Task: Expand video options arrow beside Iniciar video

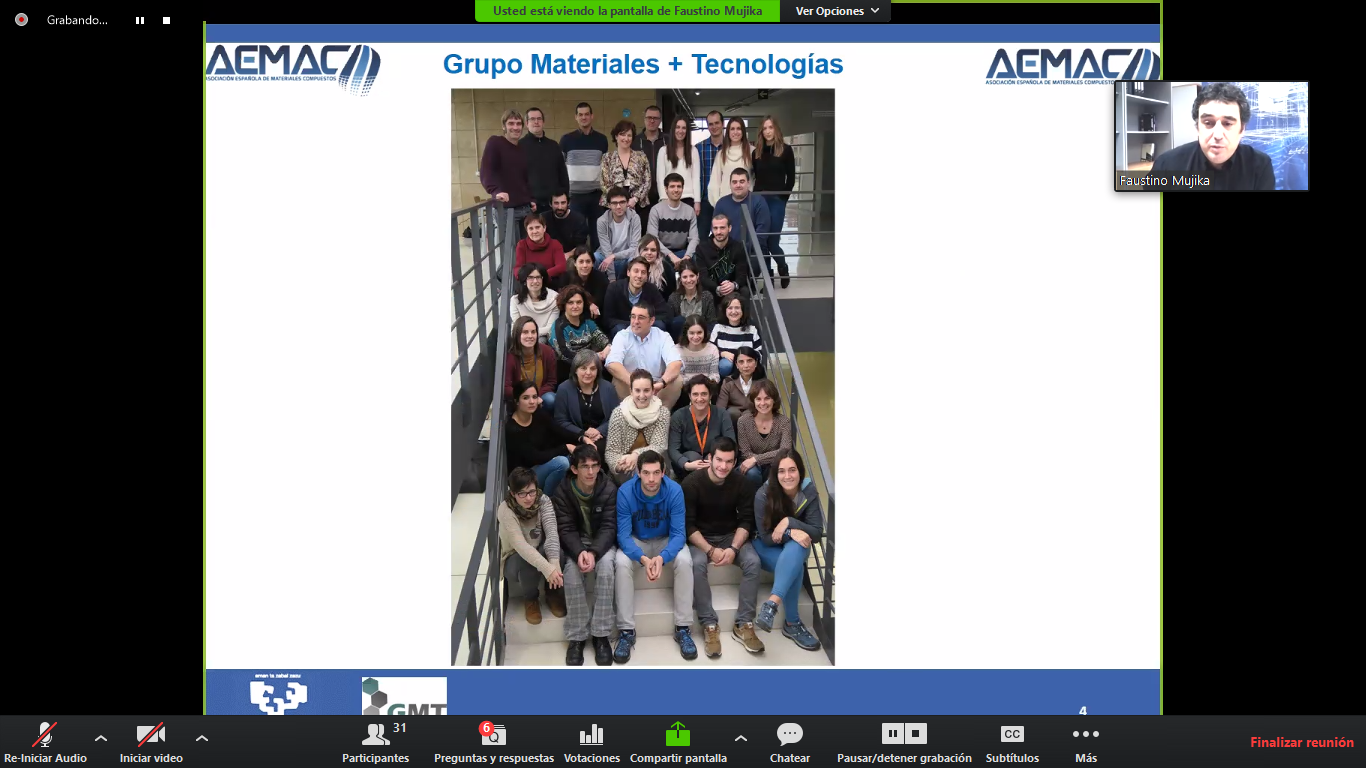Action: click(x=202, y=738)
